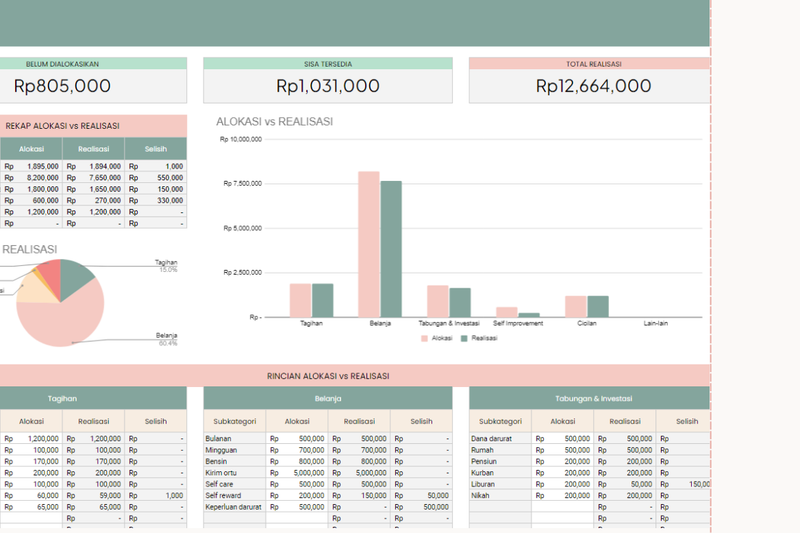This screenshot has width=800, height=533.
Task: Click the green Realisasi bar for Tagihan
Action: coord(322,300)
